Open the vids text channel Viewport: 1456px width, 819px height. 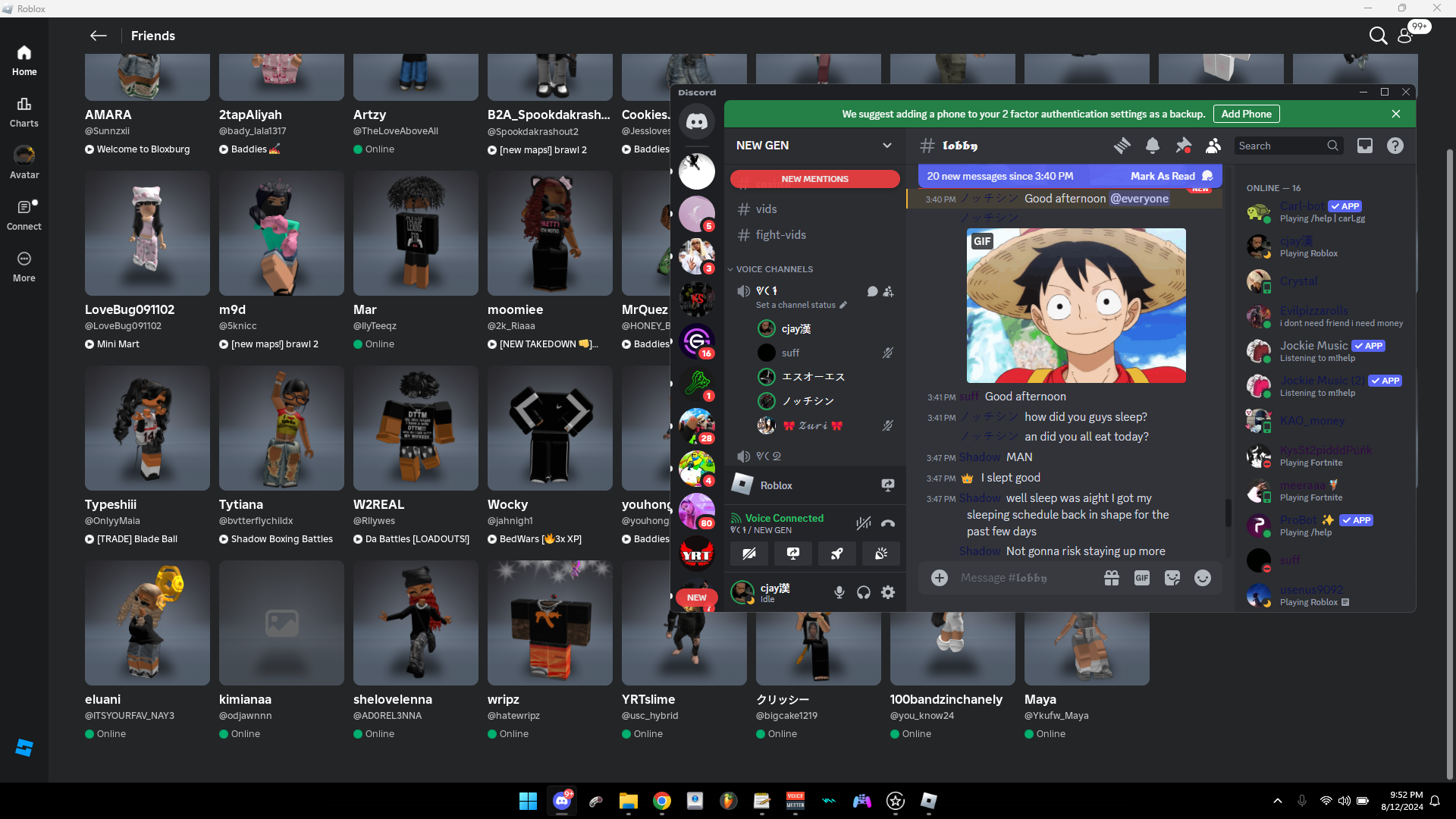(766, 209)
